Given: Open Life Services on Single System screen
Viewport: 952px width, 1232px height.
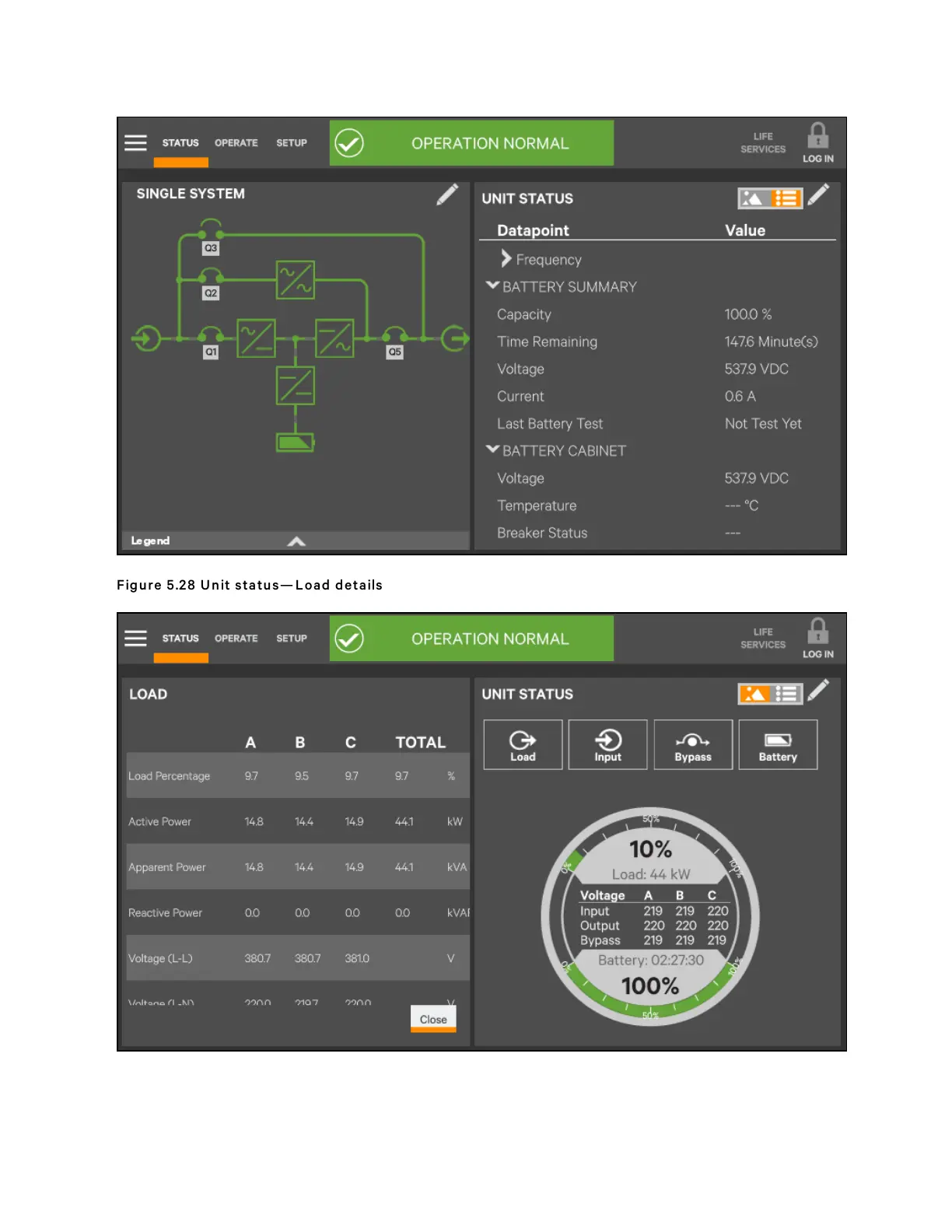Looking at the screenshot, I should click(763, 143).
